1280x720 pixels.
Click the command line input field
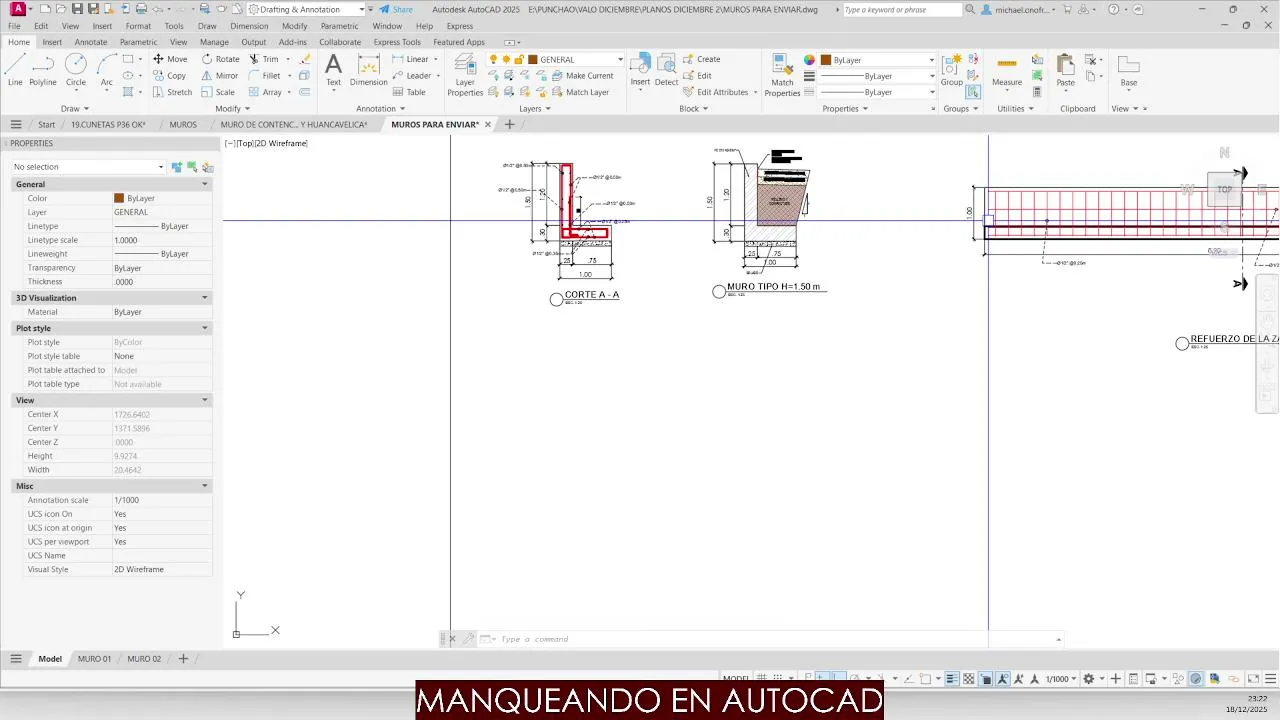pyautogui.click(x=775, y=639)
